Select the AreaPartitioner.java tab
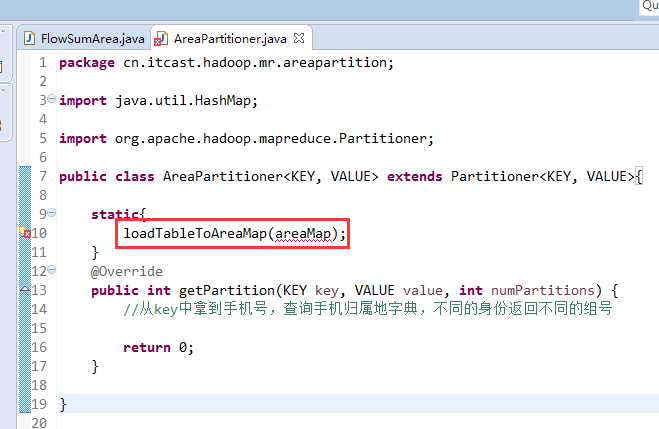Image resolution: width=659 pixels, height=429 pixels. 230,39
